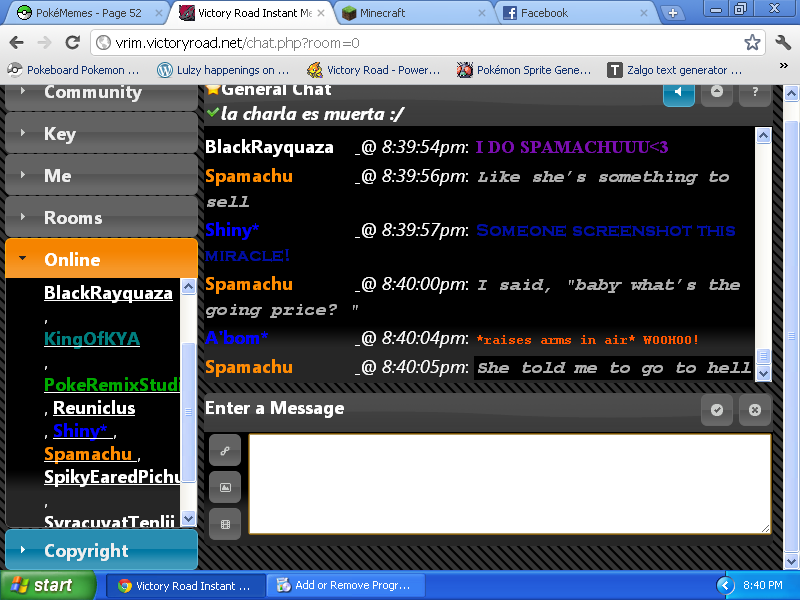Viewport: 800px width, 600px height.
Task: Send the message with the checkmark button
Action: point(717,410)
